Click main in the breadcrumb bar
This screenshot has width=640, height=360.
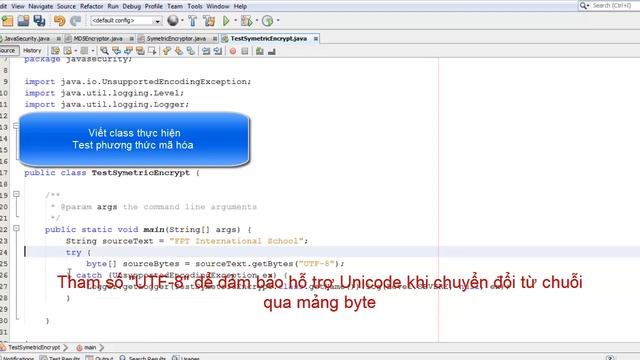click(x=90, y=347)
